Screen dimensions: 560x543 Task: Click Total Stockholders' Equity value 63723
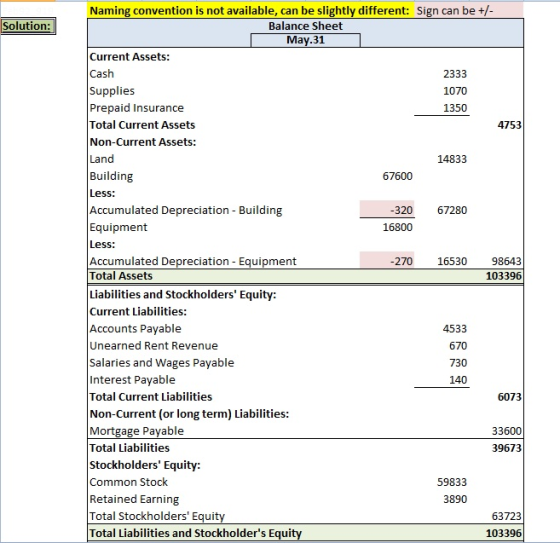click(506, 516)
